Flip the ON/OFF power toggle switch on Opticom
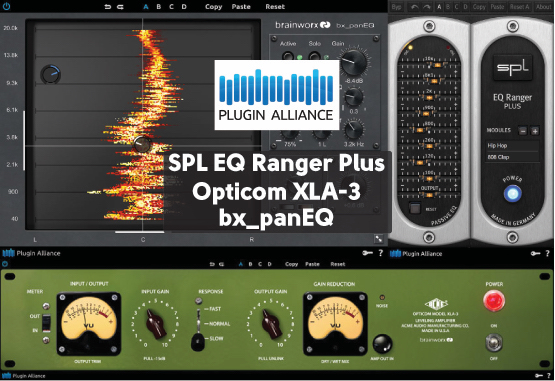The image size is (555, 381). click(493, 342)
